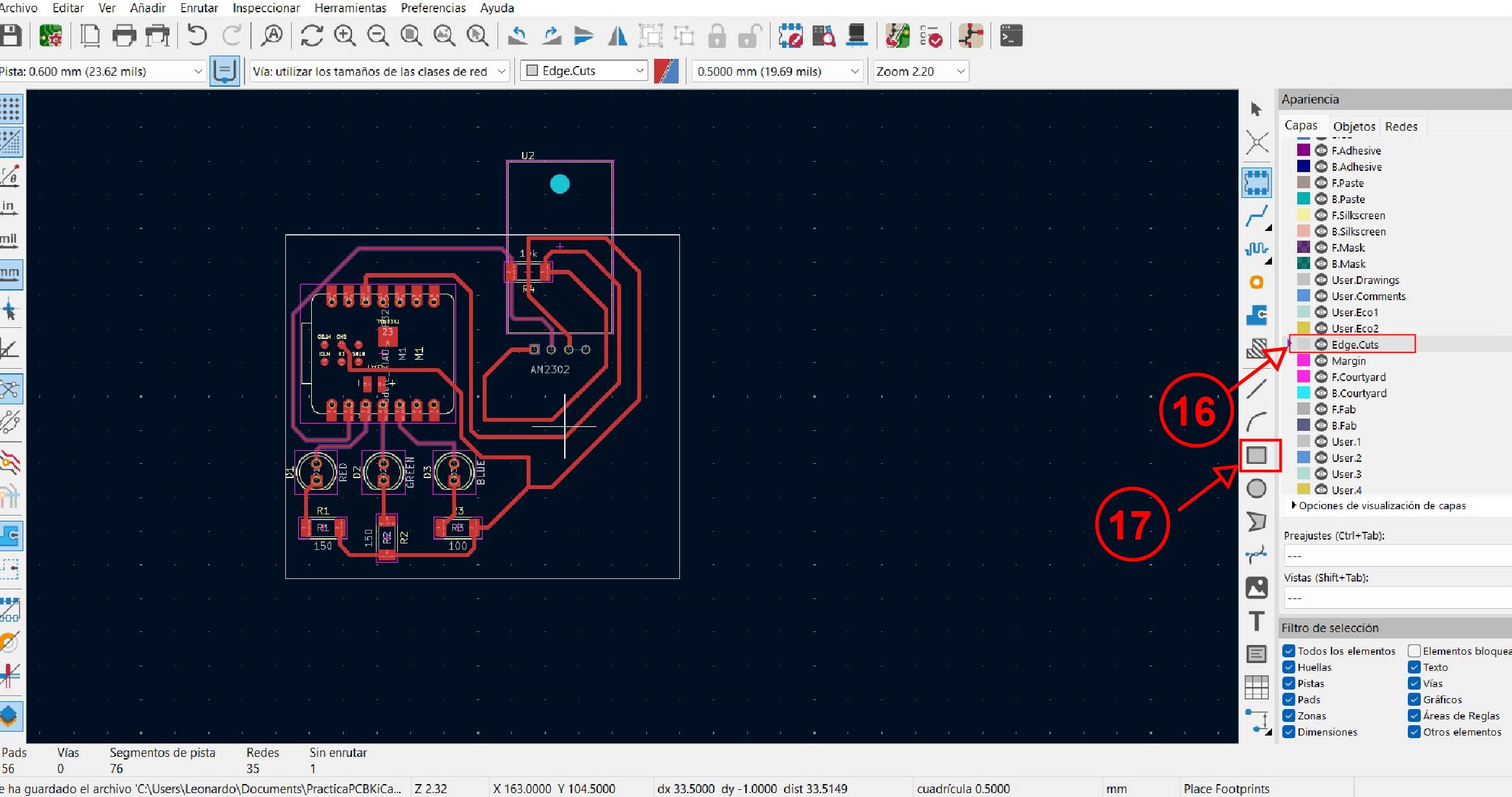Click the F.Courtyard color swatch
The height and width of the screenshot is (797, 1512).
click(1304, 377)
